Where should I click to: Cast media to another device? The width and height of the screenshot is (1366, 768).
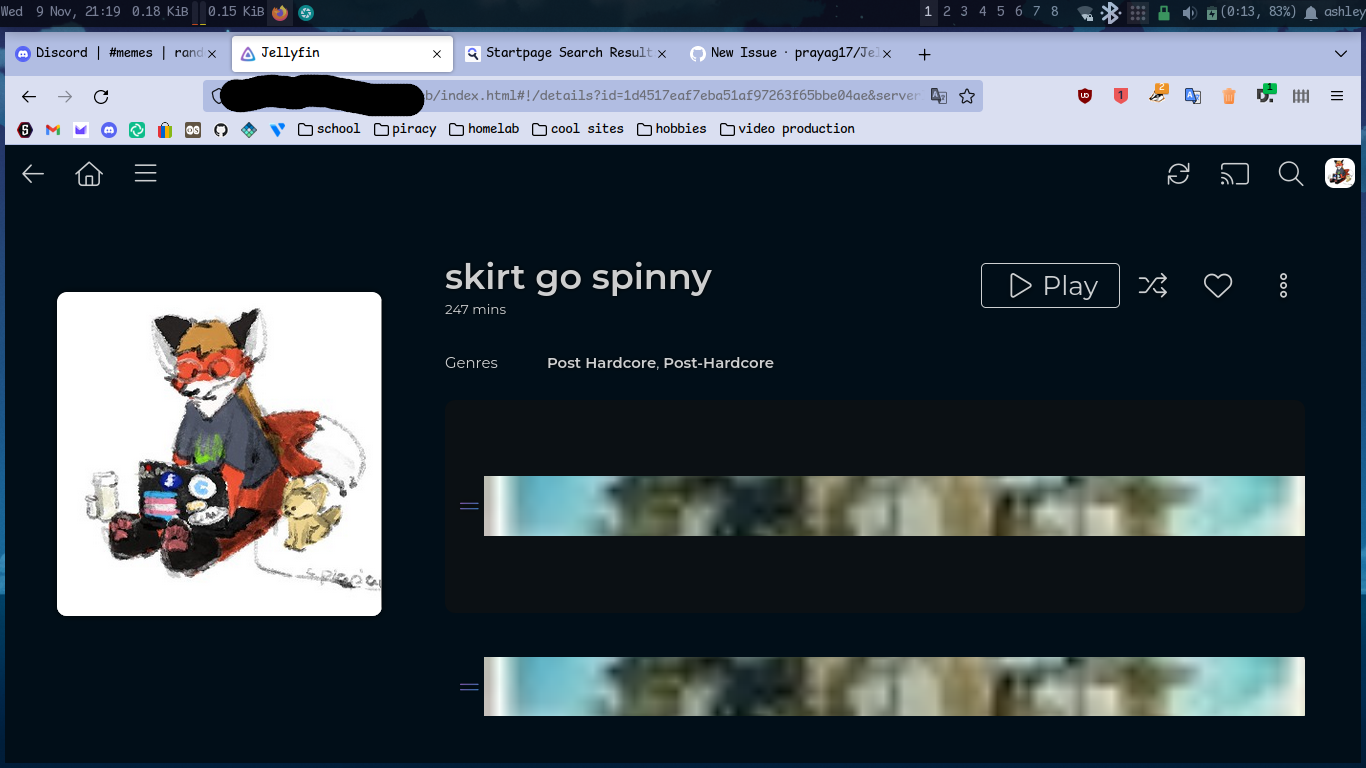pyautogui.click(x=1234, y=173)
